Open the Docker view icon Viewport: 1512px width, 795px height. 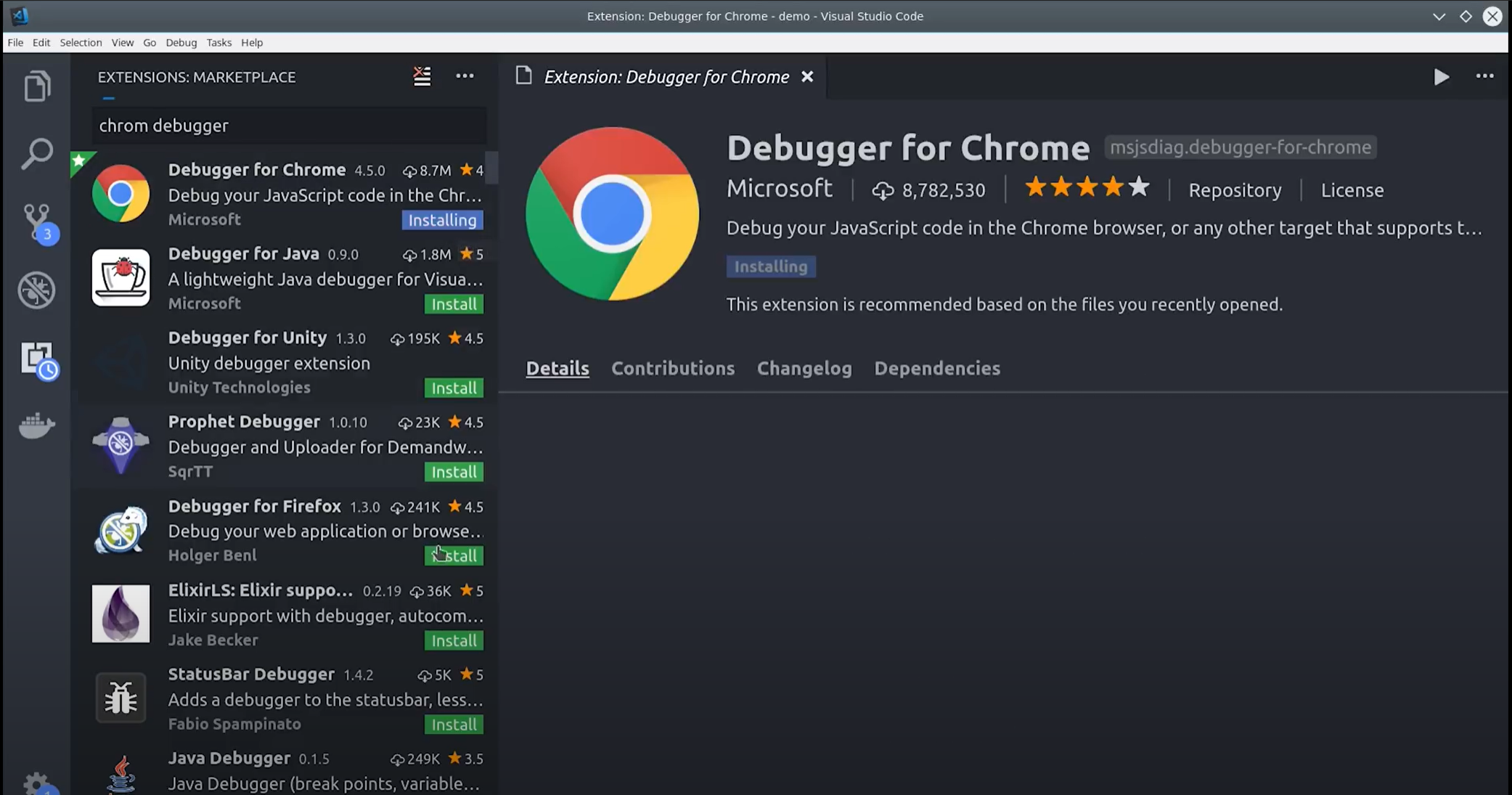37,425
